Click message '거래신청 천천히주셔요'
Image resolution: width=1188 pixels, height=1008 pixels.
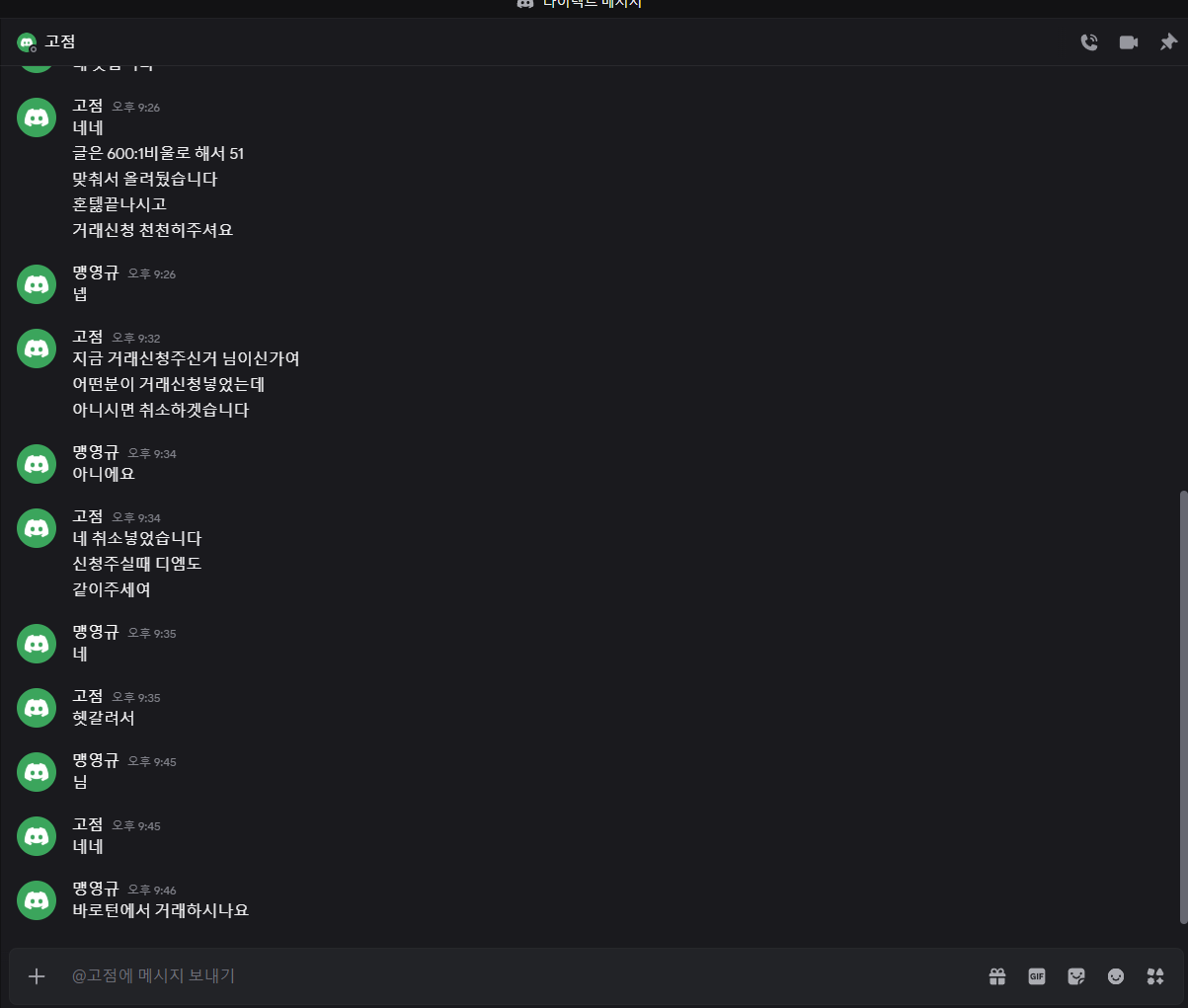(x=153, y=230)
